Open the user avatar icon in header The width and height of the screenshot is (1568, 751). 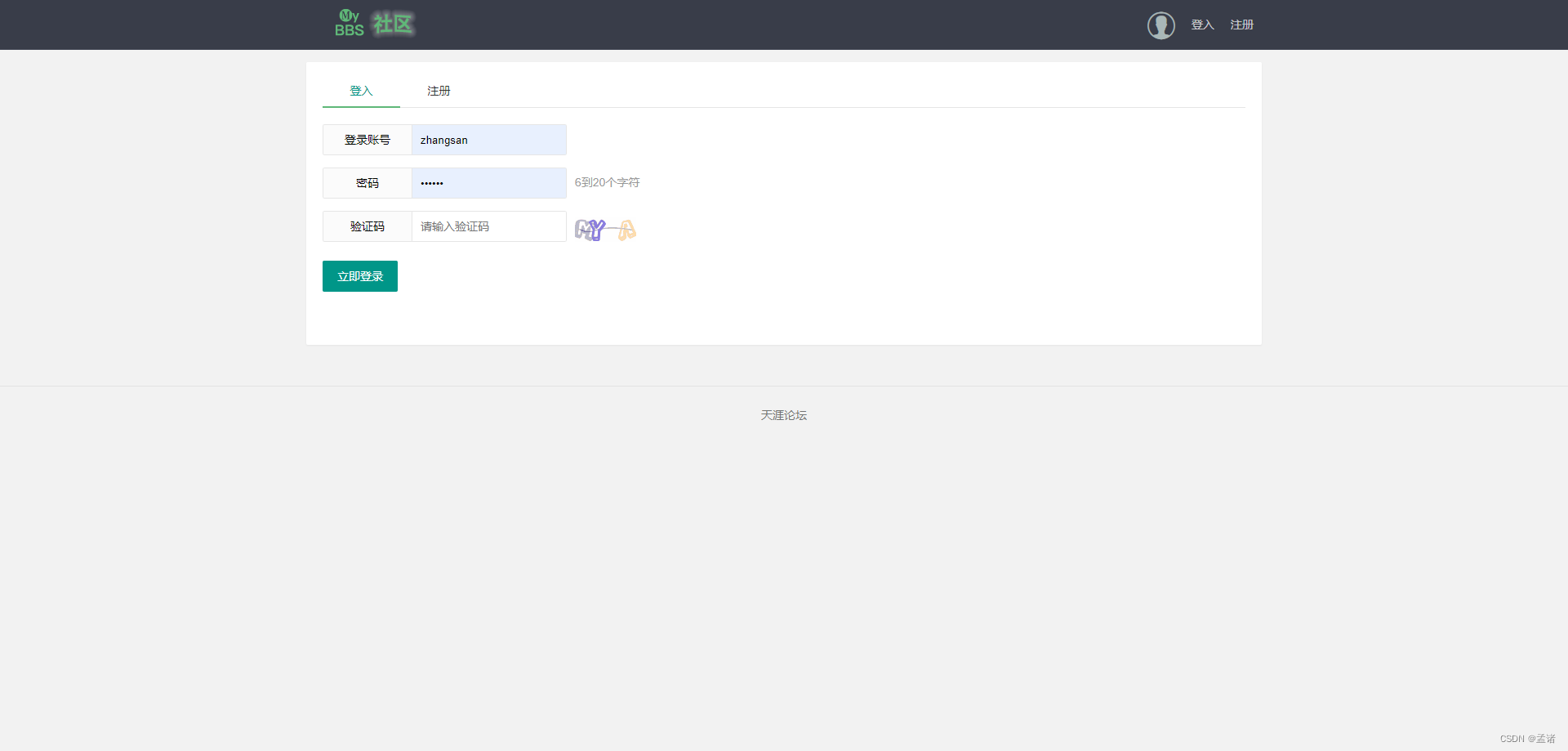click(1160, 25)
